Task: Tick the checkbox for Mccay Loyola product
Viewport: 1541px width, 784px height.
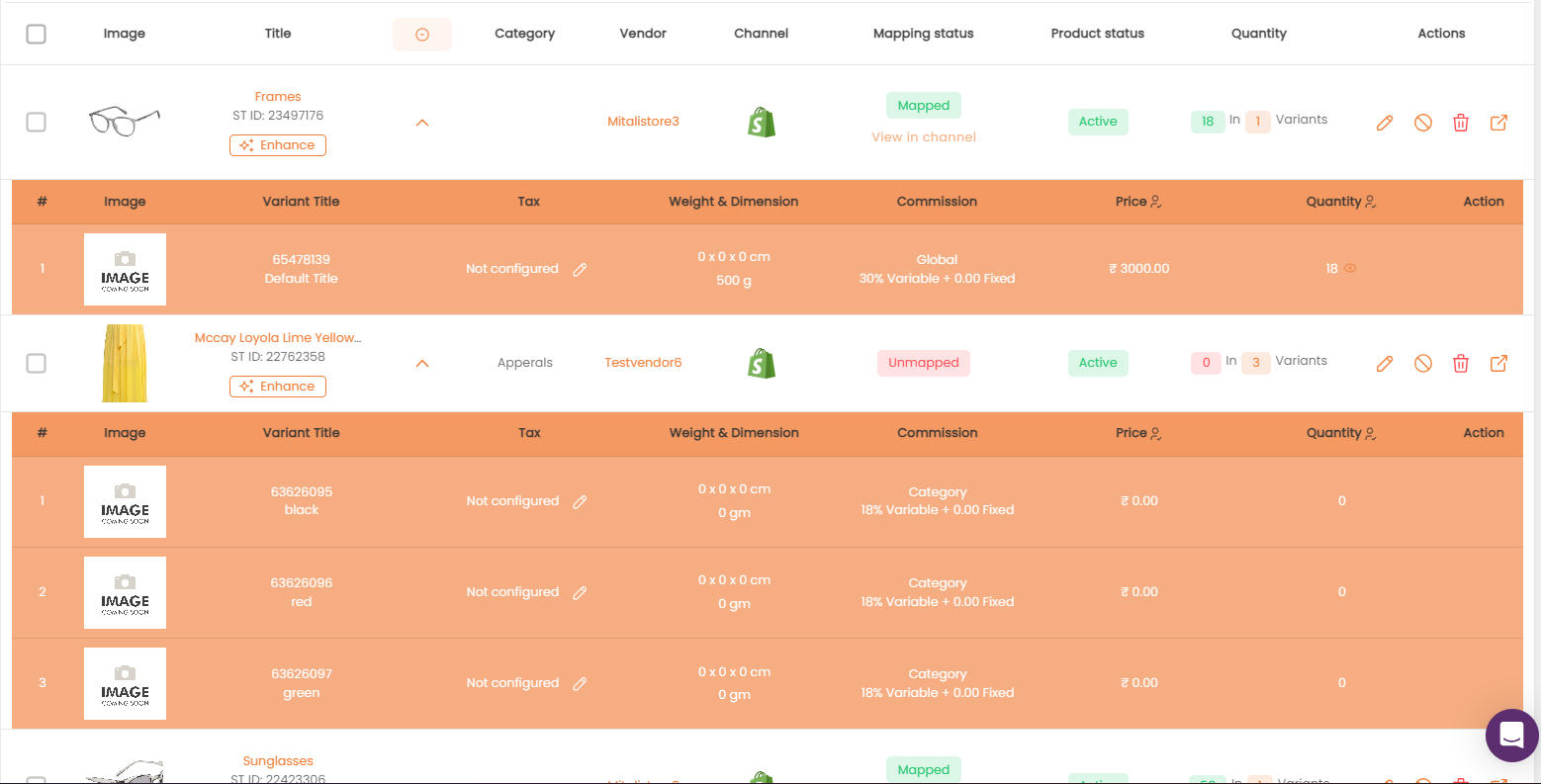Action: click(x=37, y=363)
